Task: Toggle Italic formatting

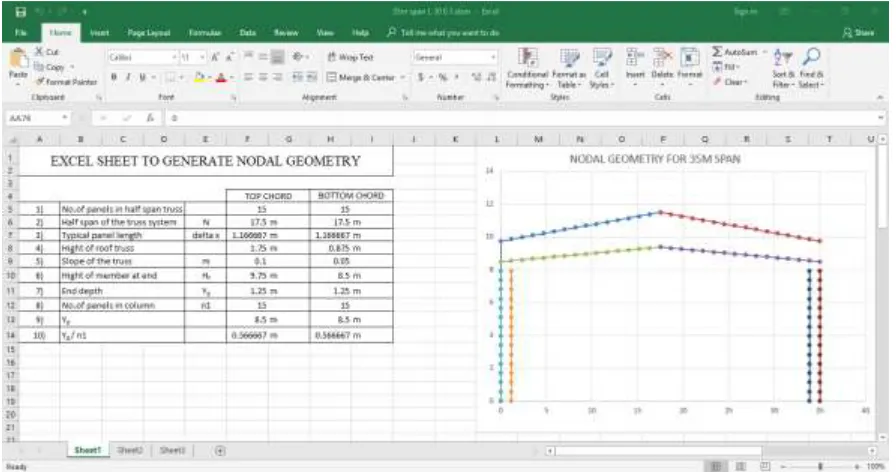Action: [128, 77]
